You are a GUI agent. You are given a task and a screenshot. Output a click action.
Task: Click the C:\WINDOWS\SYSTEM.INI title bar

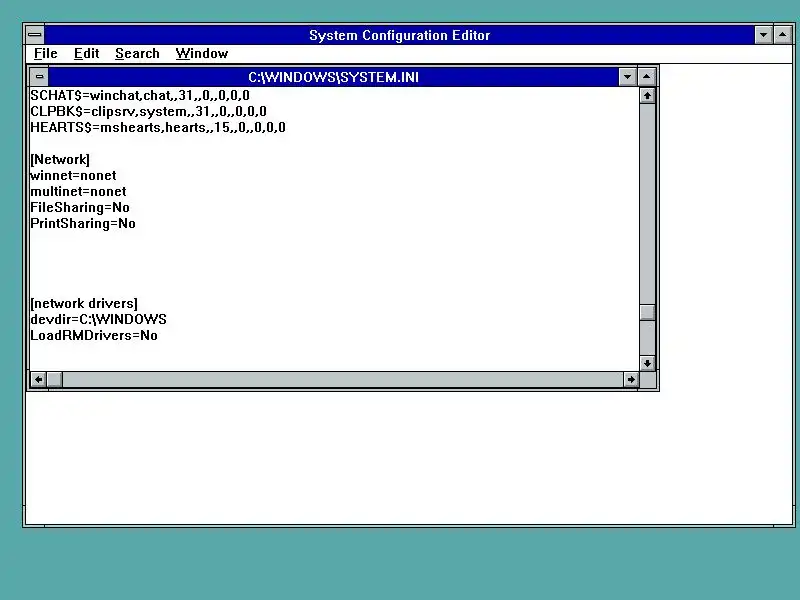[x=333, y=77]
